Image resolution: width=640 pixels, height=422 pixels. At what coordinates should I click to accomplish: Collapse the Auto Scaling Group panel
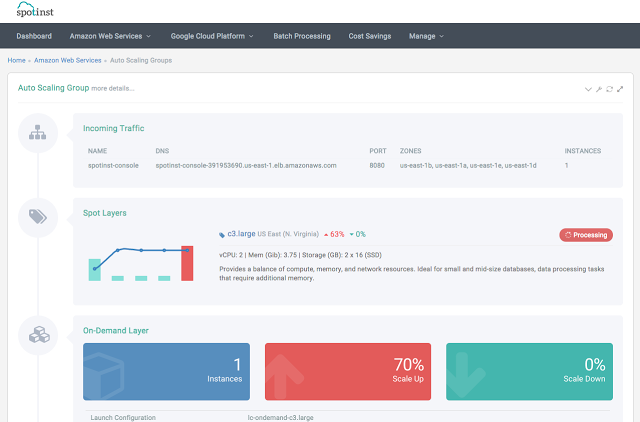588,89
